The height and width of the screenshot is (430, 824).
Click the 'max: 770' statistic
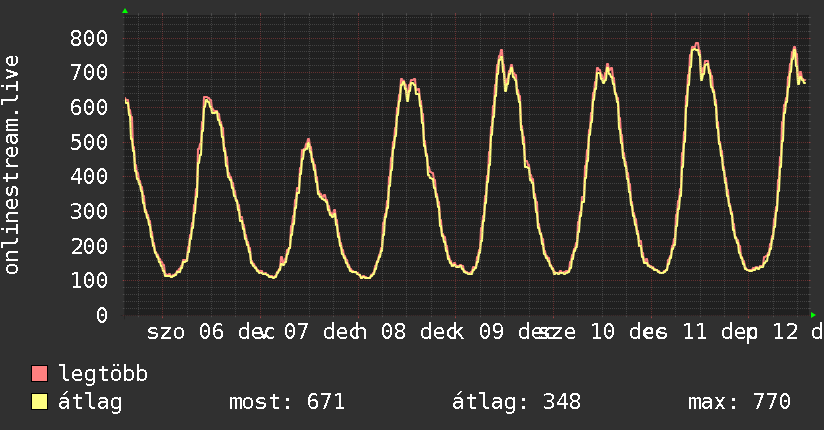coord(739,402)
